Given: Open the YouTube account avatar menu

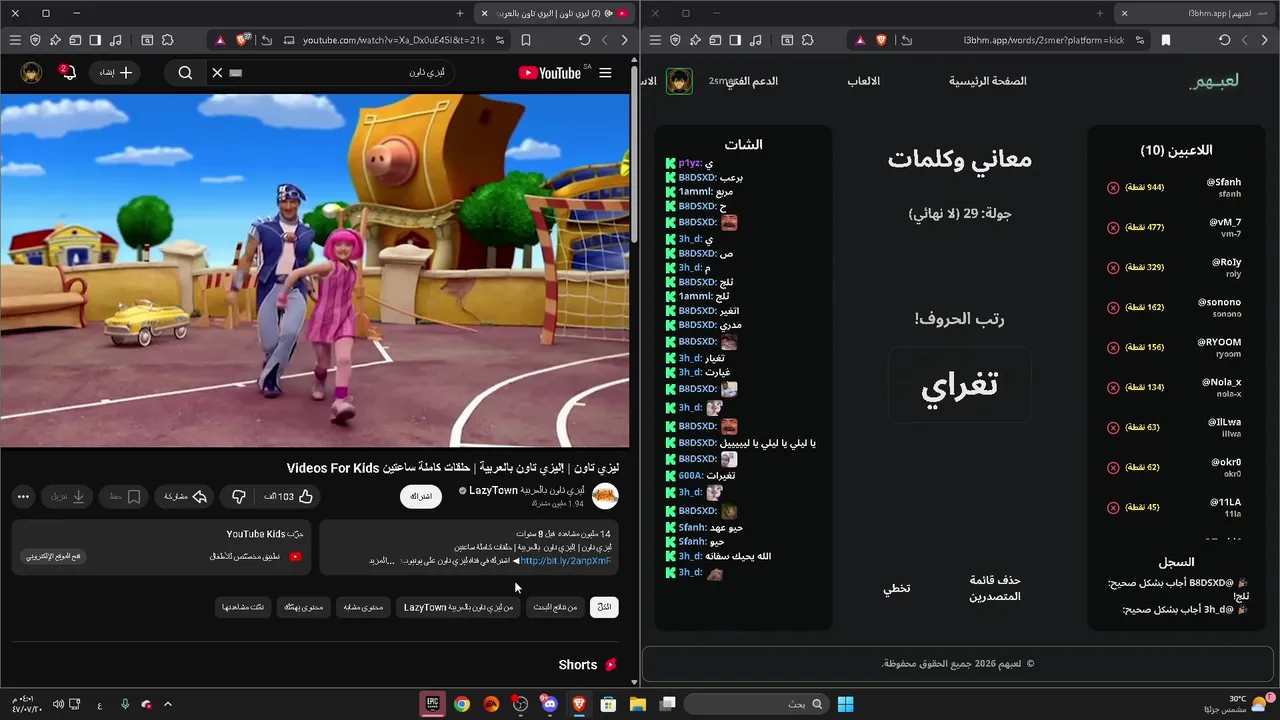Looking at the screenshot, I should [x=32, y=73].
